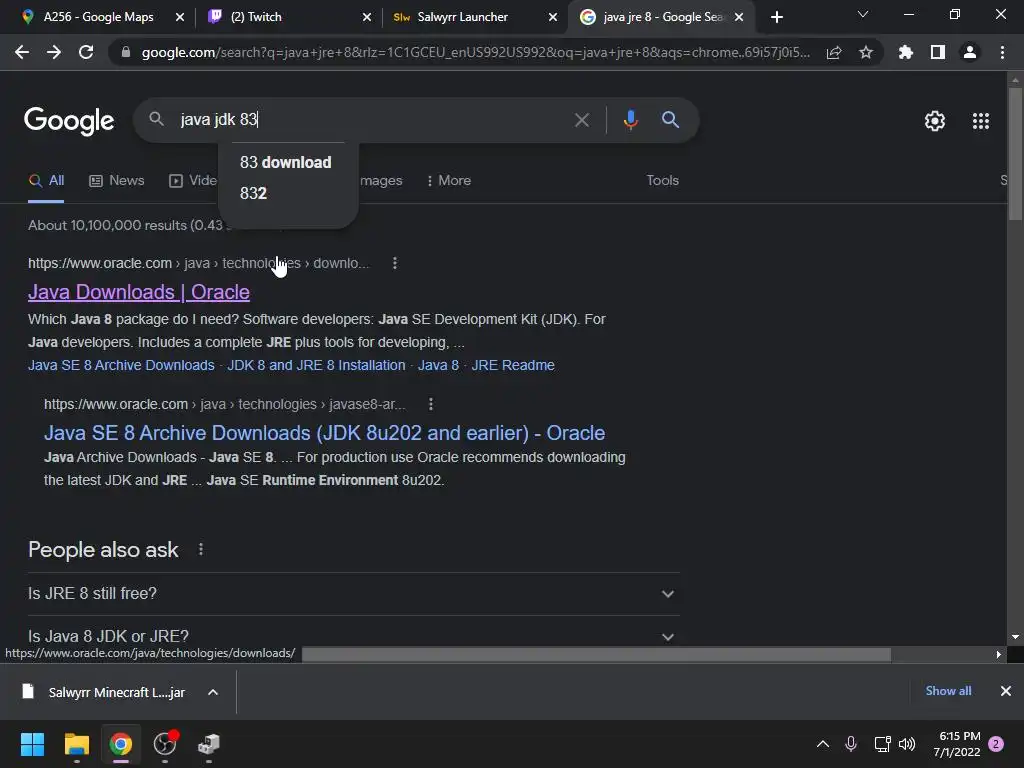Open Chrome three-dot menu
This screenshot has height=768, width=1024.
point(1002,52)
